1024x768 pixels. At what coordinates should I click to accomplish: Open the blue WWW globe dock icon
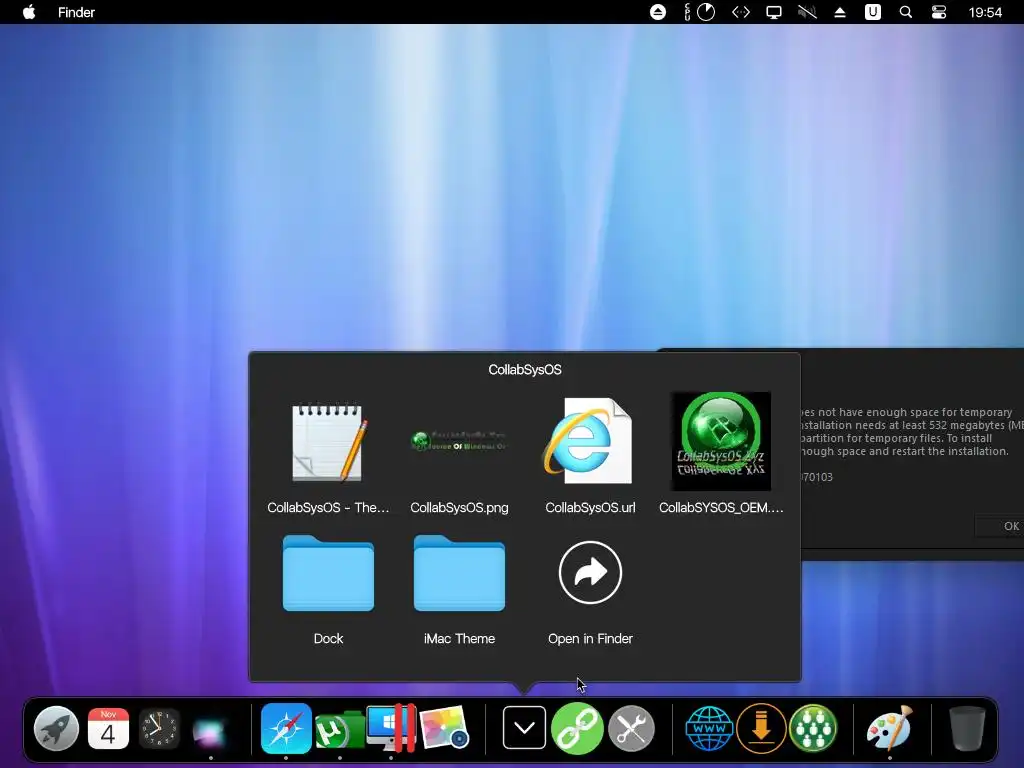coord(709,728)
